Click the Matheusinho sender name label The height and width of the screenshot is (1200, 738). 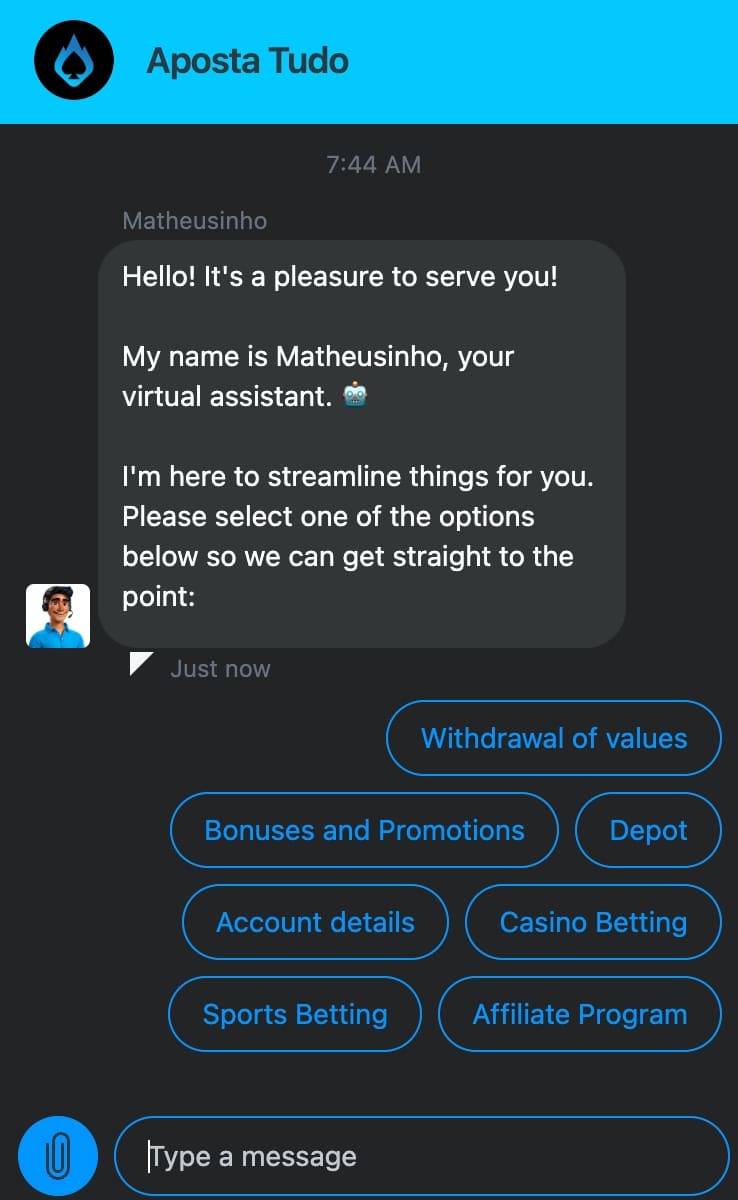[x=195, y=220]
